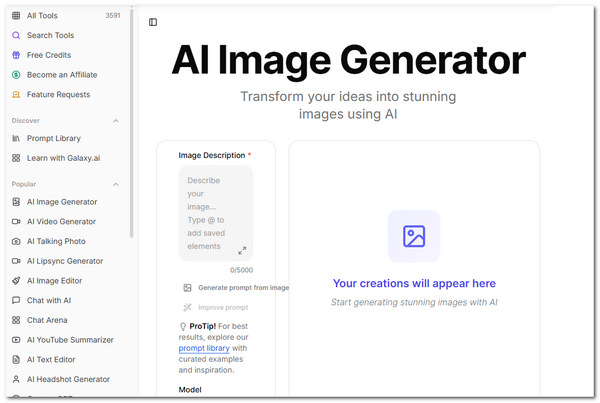Toggle the sidebar collapse icon
The height and width of the screenshot is (403, 600).
tap(153, 22)
